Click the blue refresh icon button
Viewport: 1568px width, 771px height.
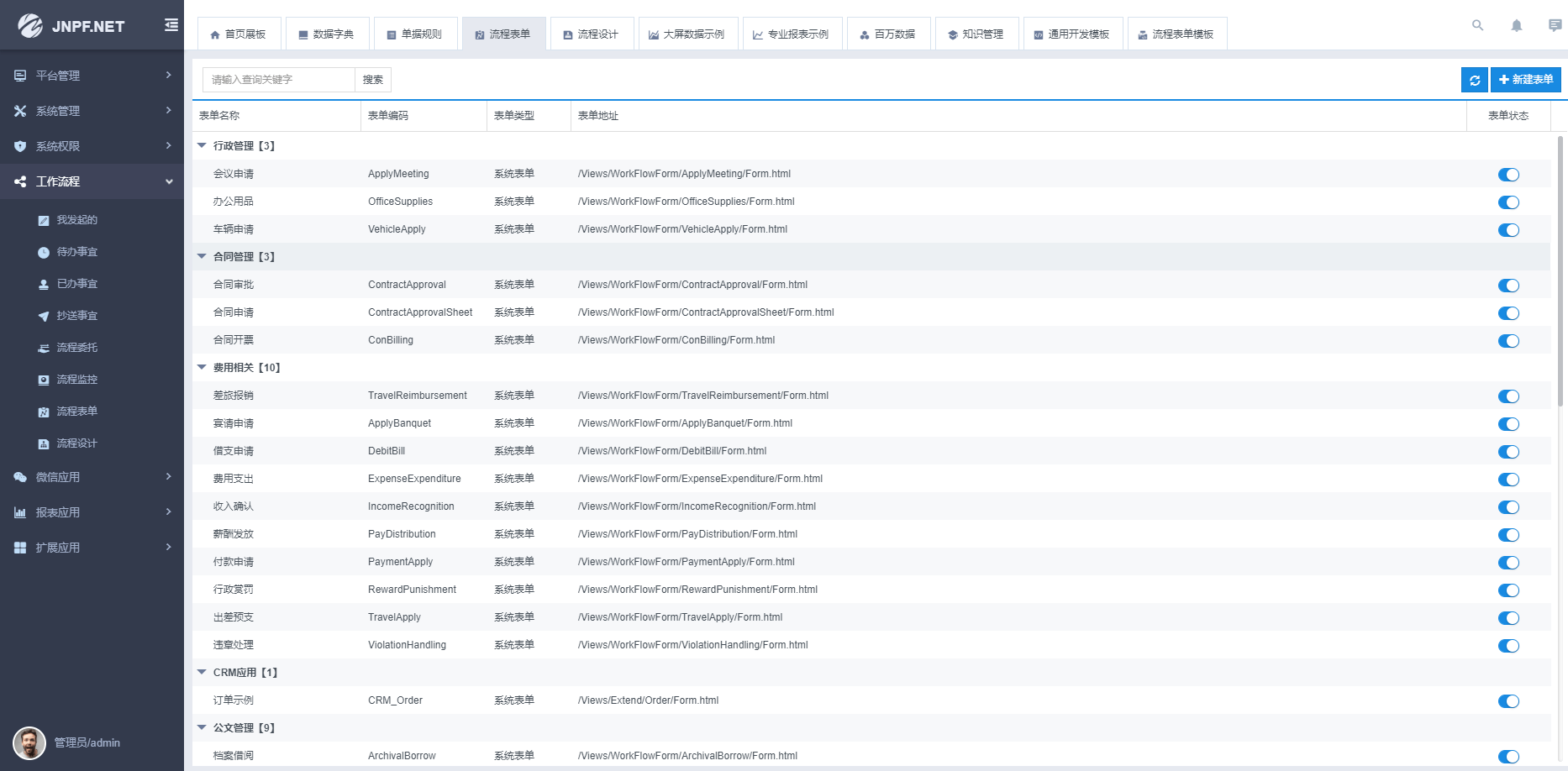(x=1474, y=80)
